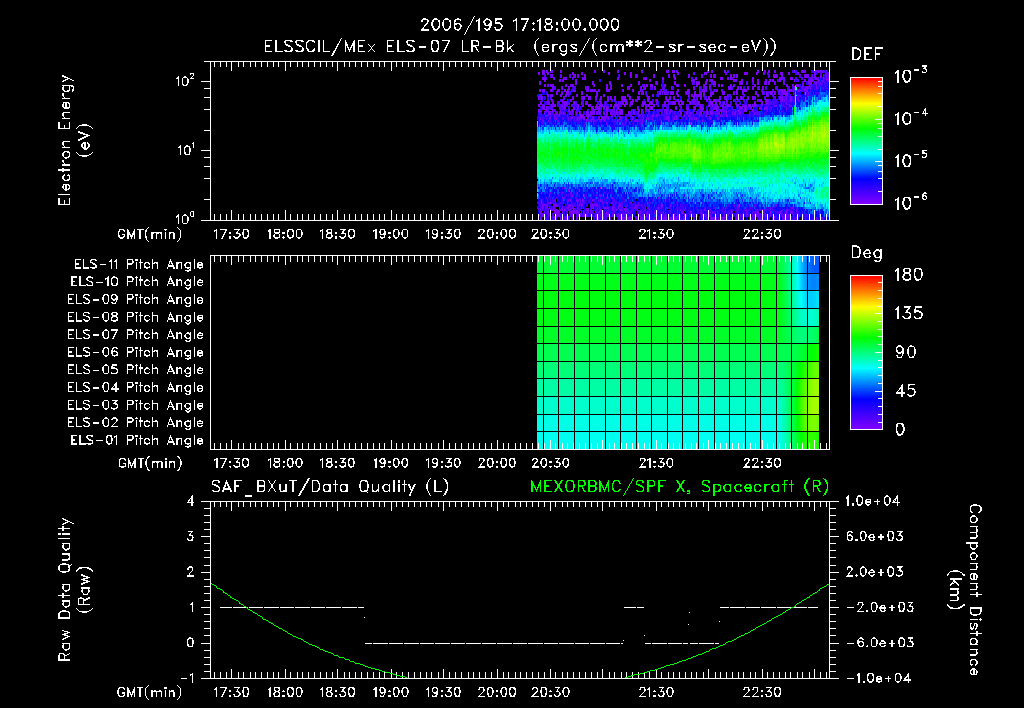
Task: Click the Component Distance (km) axis label
Action: [x=965, y=590]
